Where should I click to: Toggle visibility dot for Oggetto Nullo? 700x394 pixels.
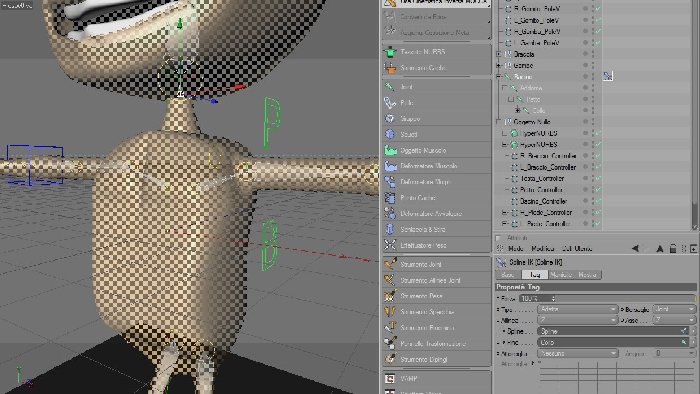point(585,122)
